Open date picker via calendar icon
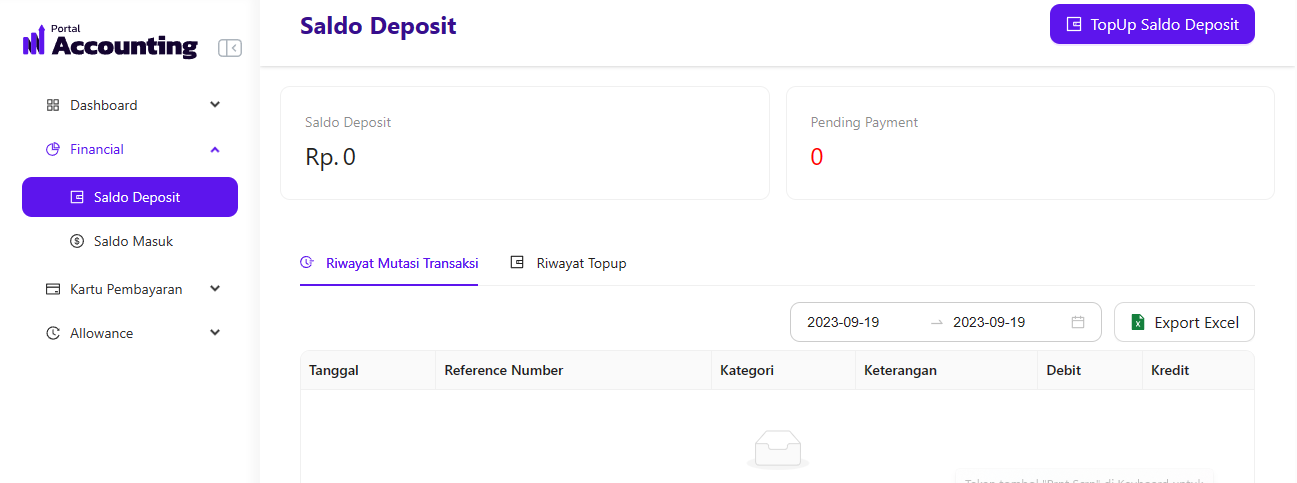The image size is (1297, 483). (1078, 322)
